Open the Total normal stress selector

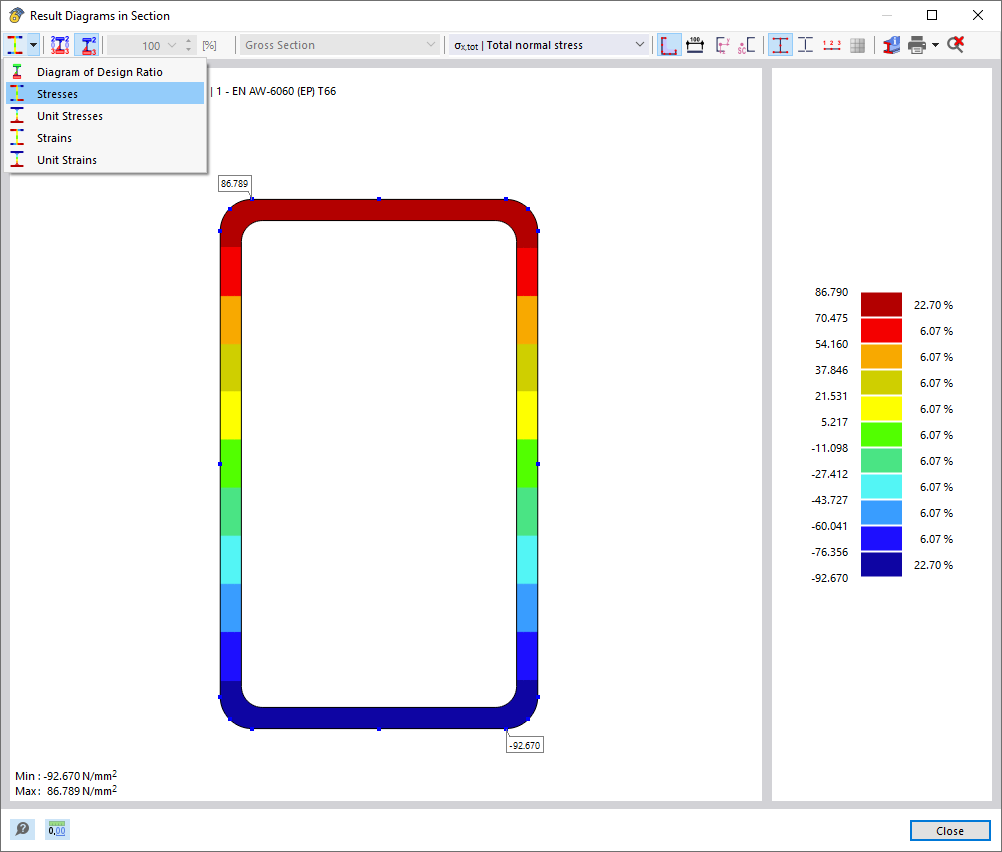(548, 44)
